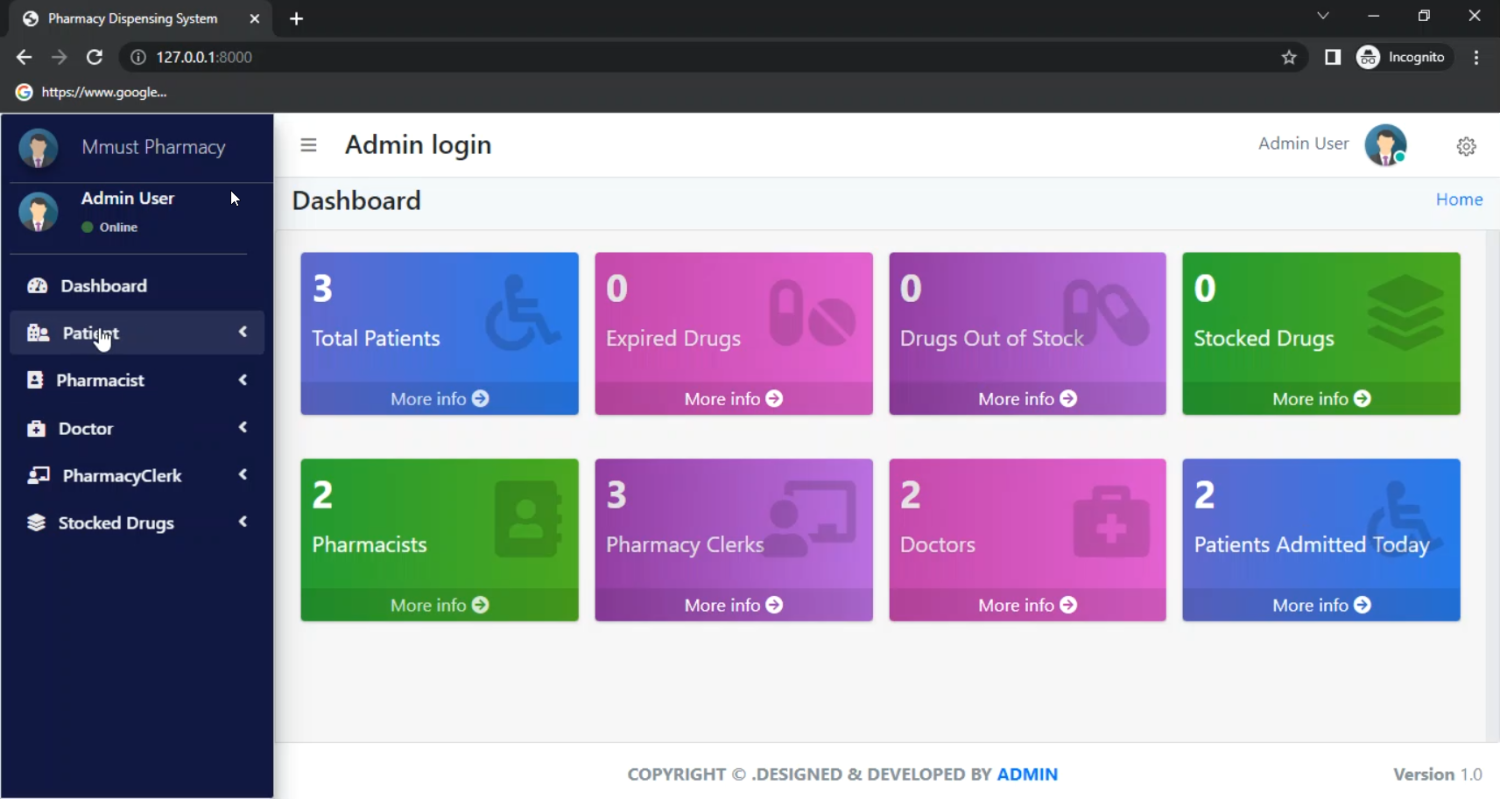Viewport: 1500px width, 799px height.
Task: Open More info for Drugs Out of Stock
Action: pyautogui.click(x=1027, y=399)
